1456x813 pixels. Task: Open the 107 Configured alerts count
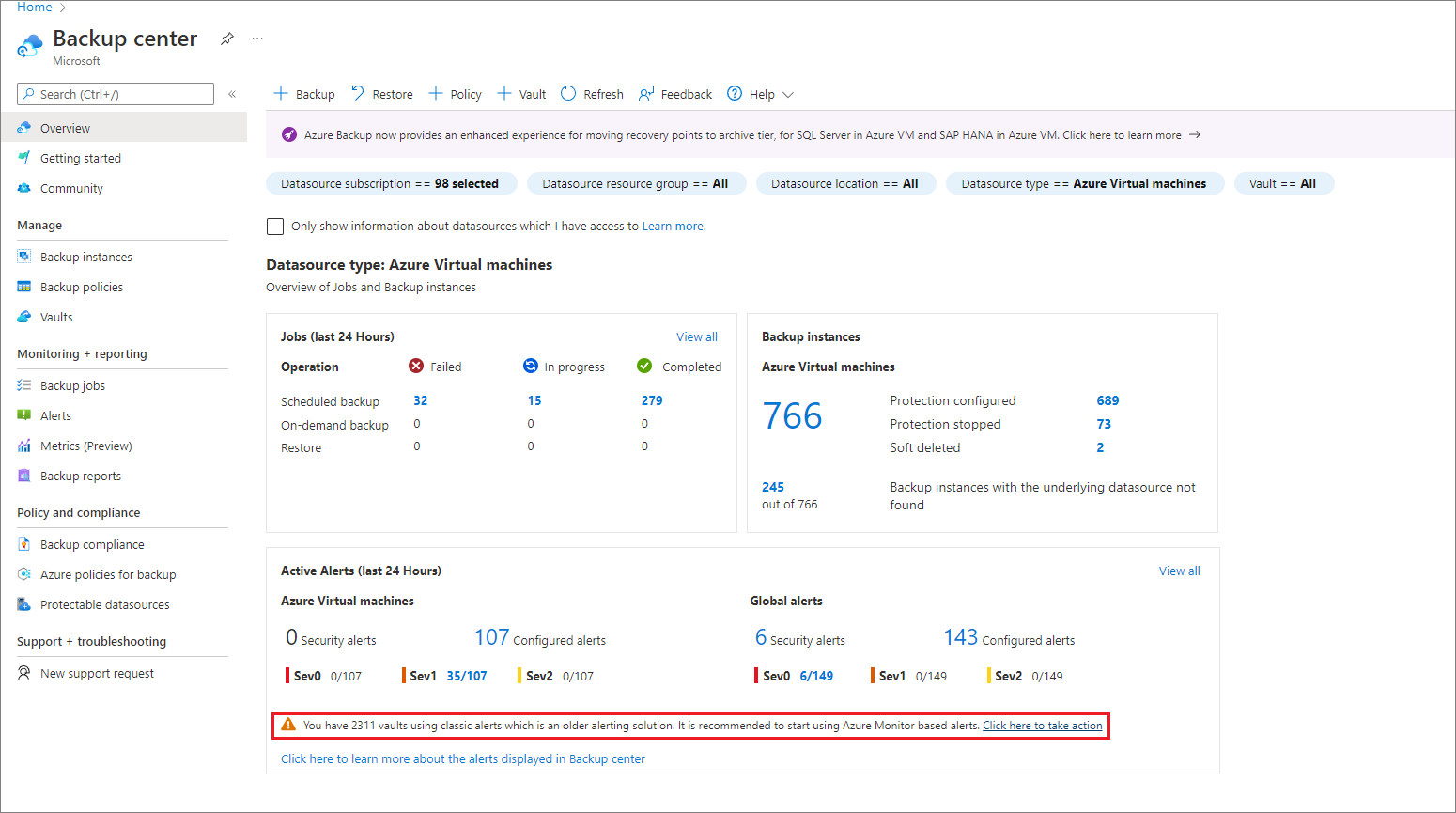tap(491, 637)
